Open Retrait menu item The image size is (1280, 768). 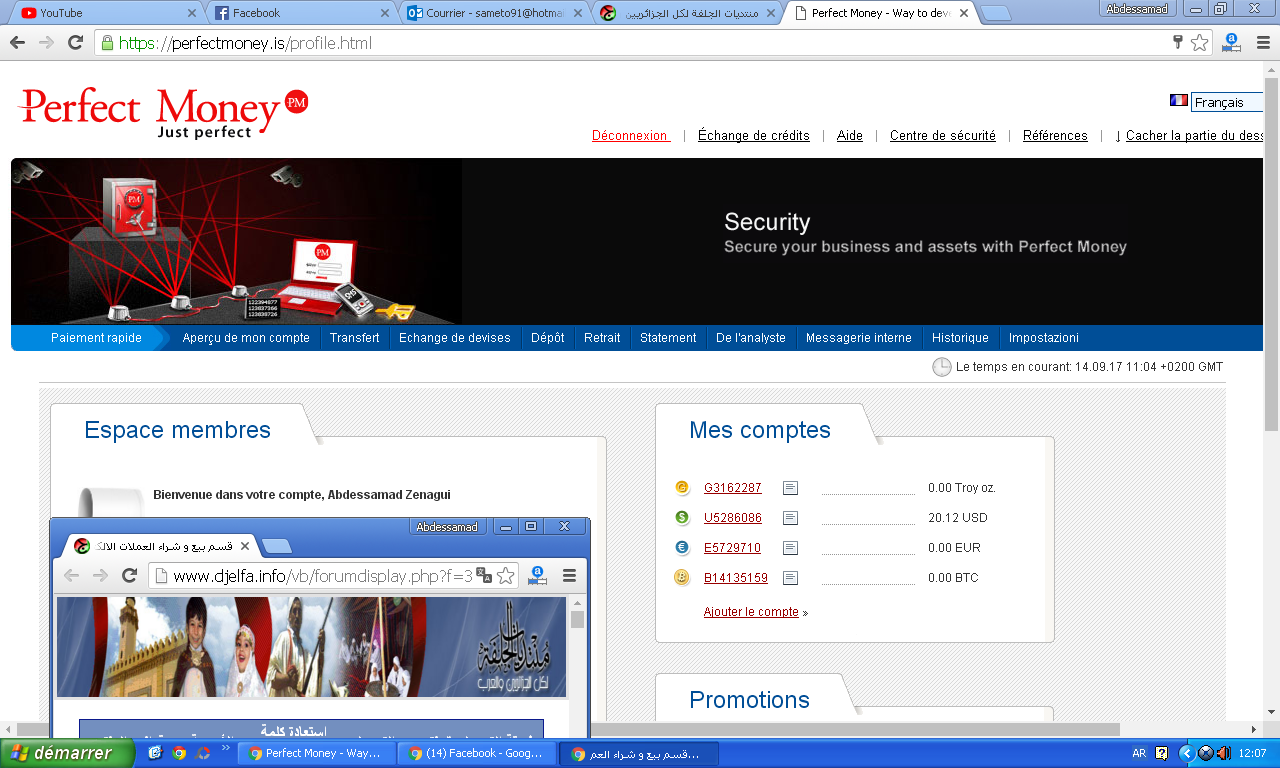coord(602,338)
